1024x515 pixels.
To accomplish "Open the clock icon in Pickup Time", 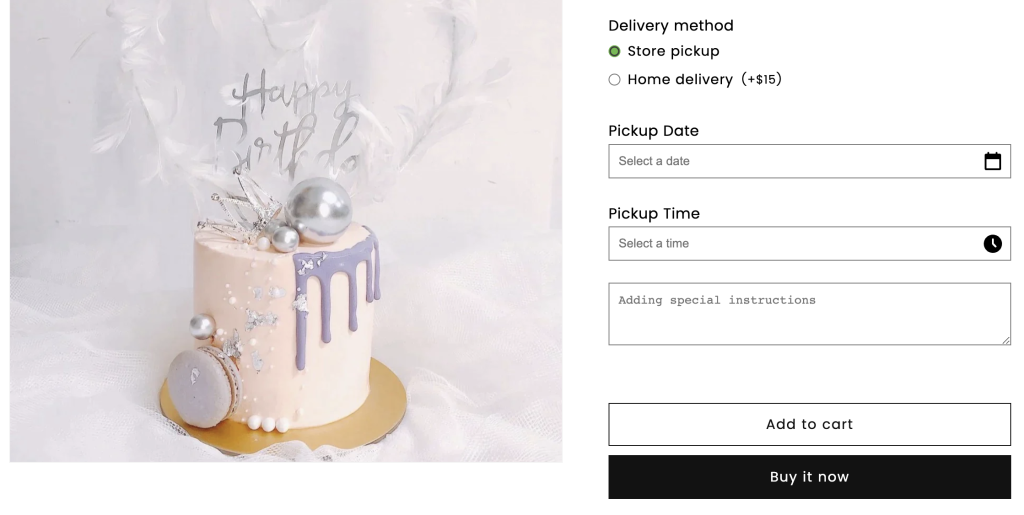I will (992, 243).
